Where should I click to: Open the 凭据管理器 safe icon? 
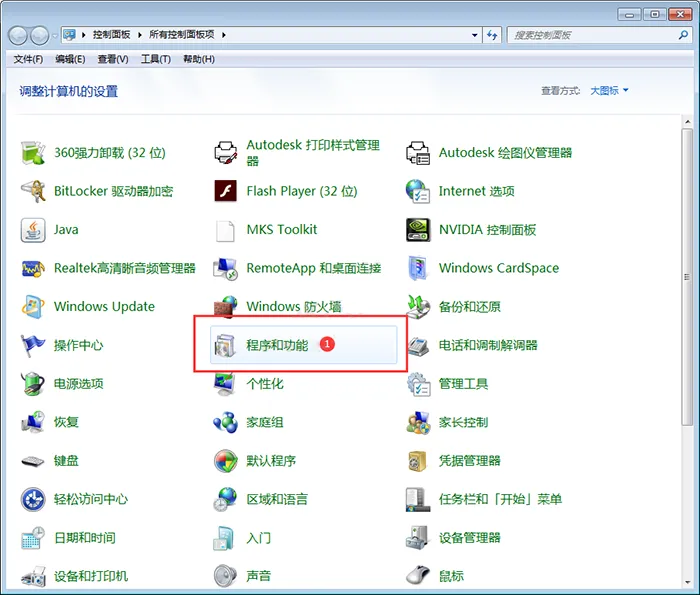(418, 461)
